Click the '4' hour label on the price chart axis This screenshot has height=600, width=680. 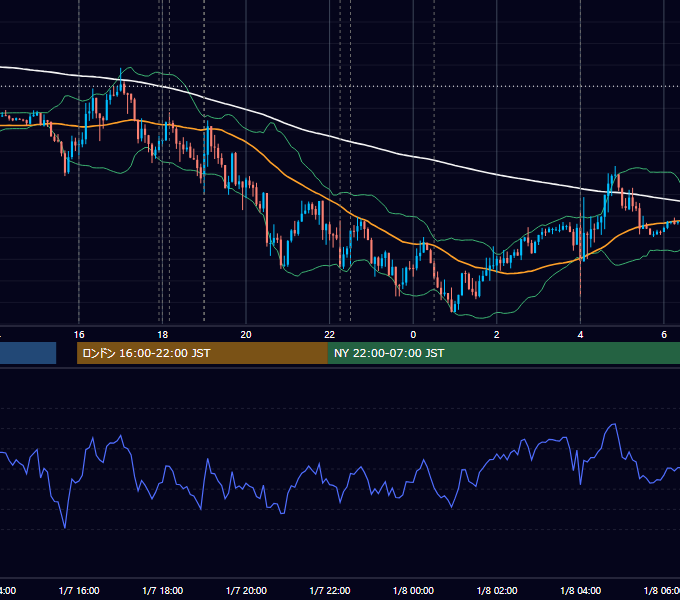pyautogui.click(x=580, y=334)
